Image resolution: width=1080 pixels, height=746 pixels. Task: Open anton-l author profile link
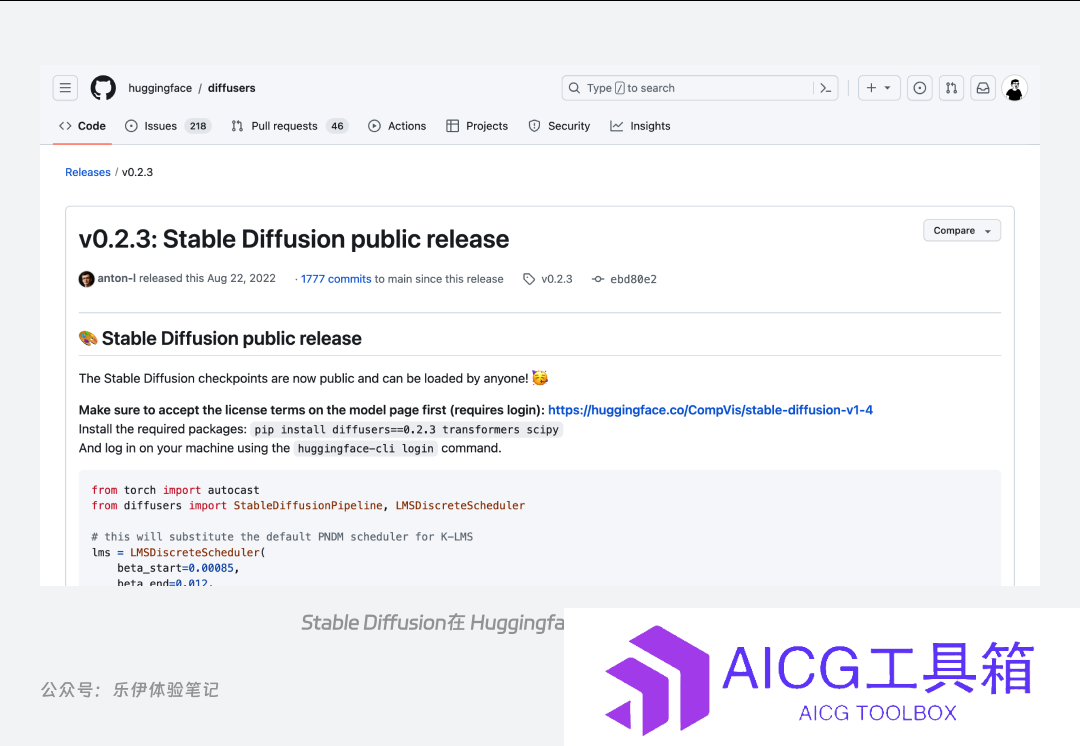[x=116, y=278]
